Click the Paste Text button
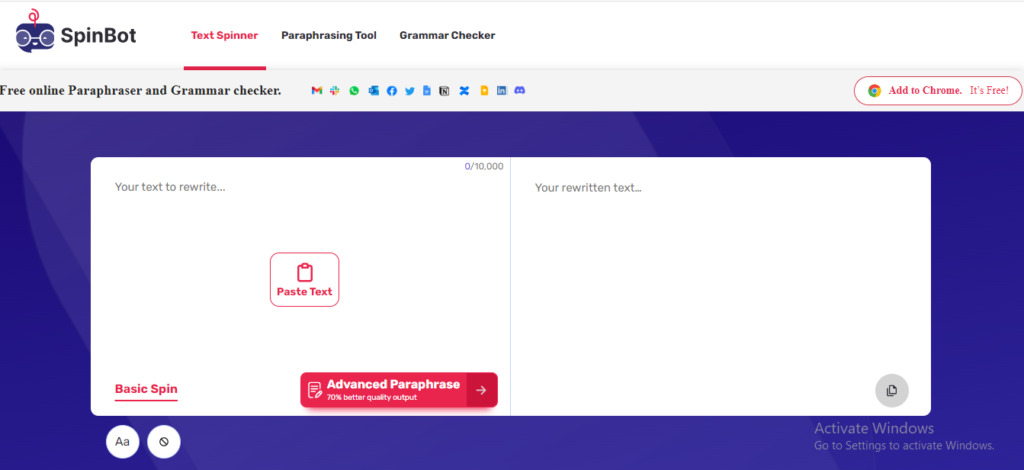1024x470 pixels. (x=304, y=279)
